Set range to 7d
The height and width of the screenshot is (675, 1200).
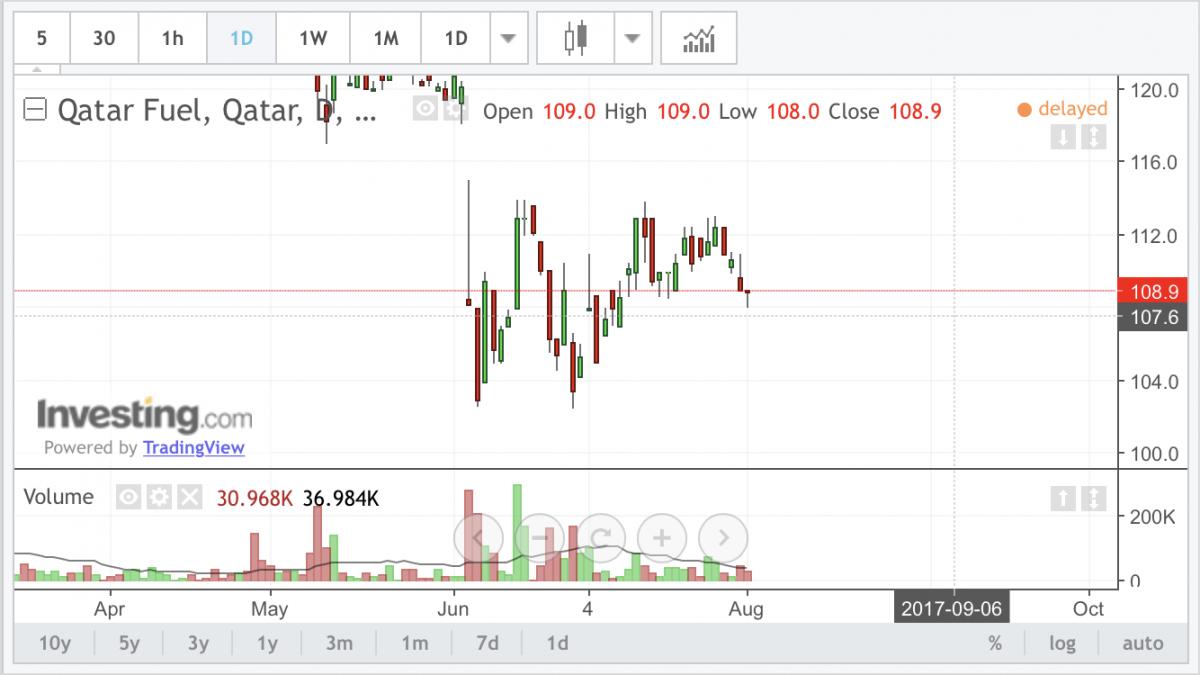pos(487,643)
